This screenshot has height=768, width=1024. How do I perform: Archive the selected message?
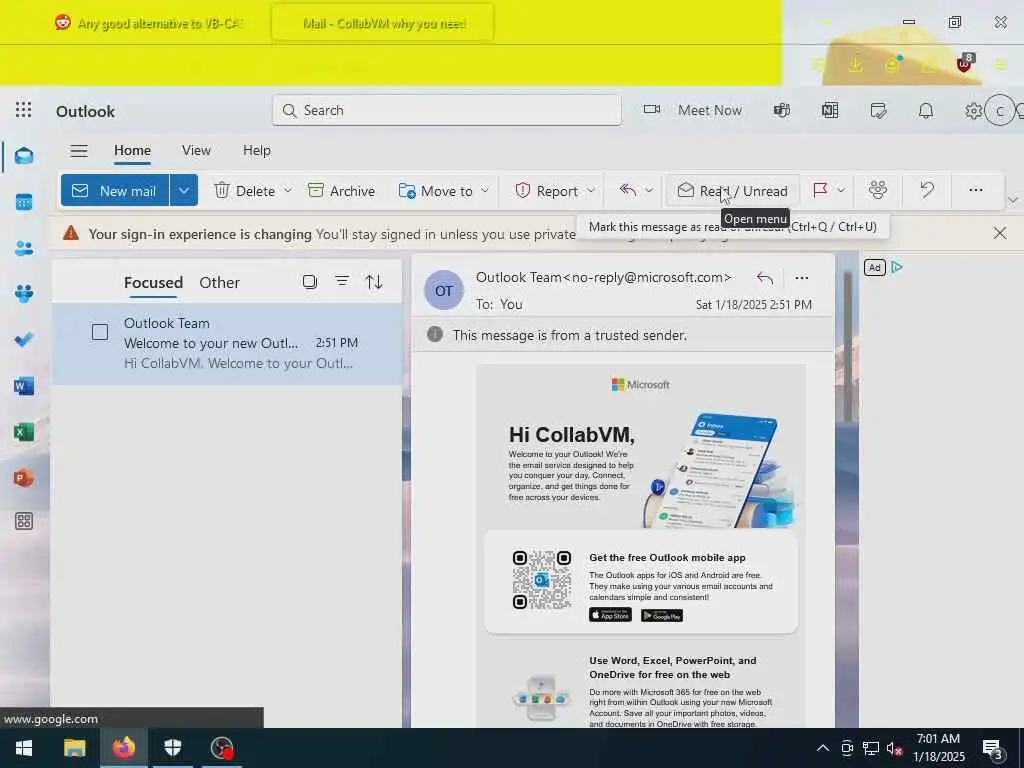pyautogui.click(x=342, y=191)
